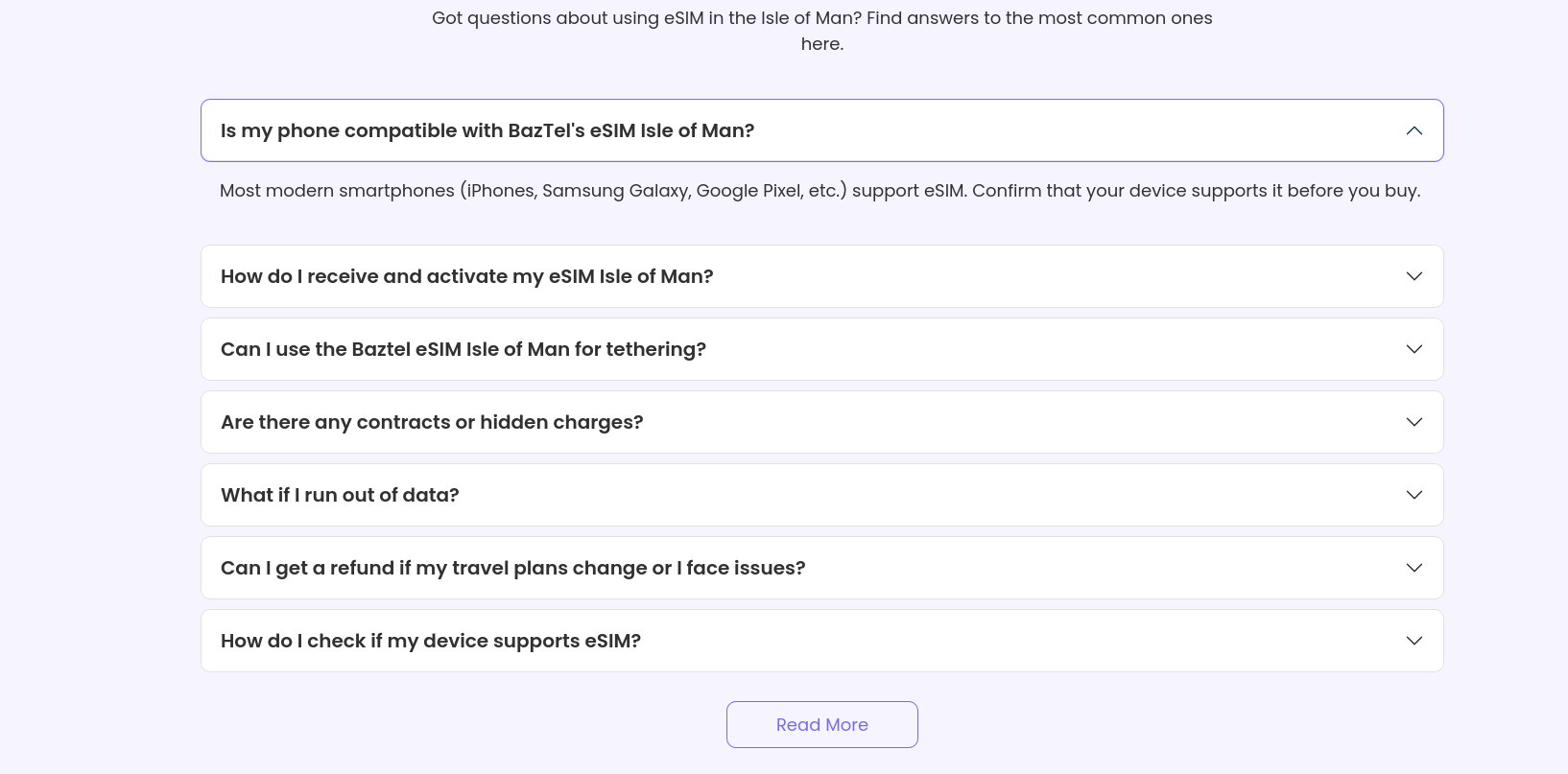
Task: Click the word 'here.' below the intro line
Action: 822,44
